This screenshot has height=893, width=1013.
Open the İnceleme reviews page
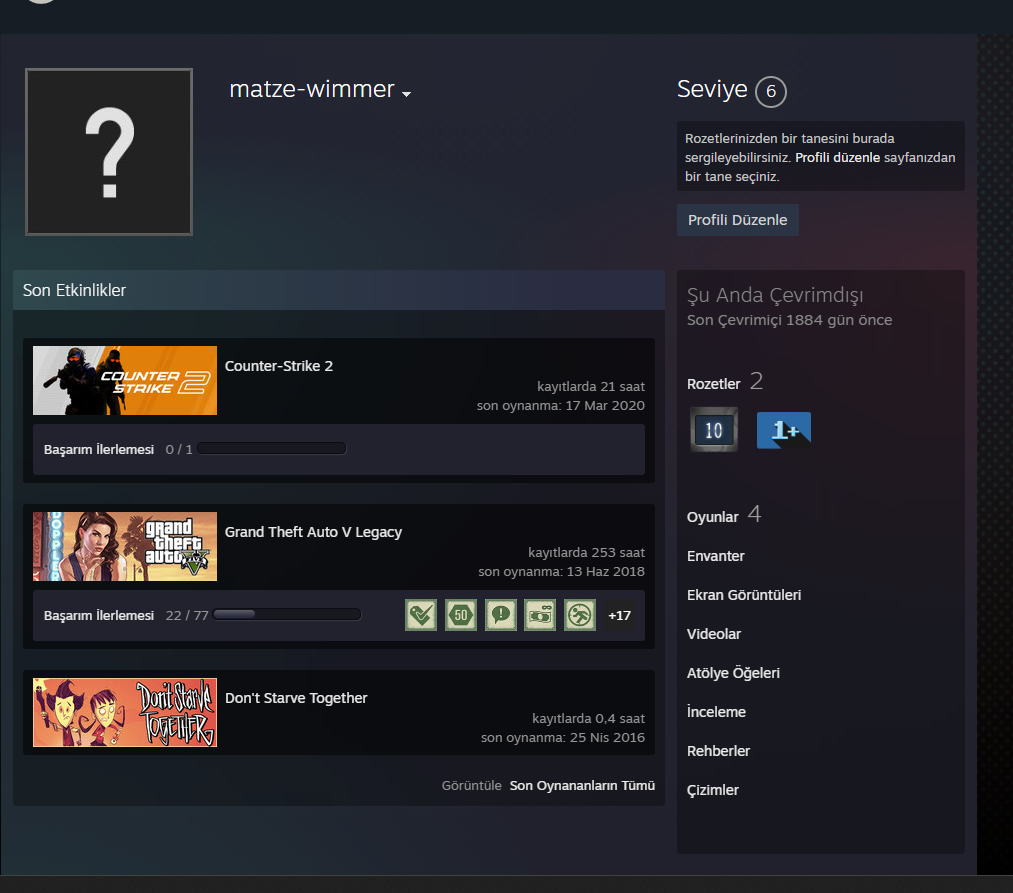pos(716,712)
